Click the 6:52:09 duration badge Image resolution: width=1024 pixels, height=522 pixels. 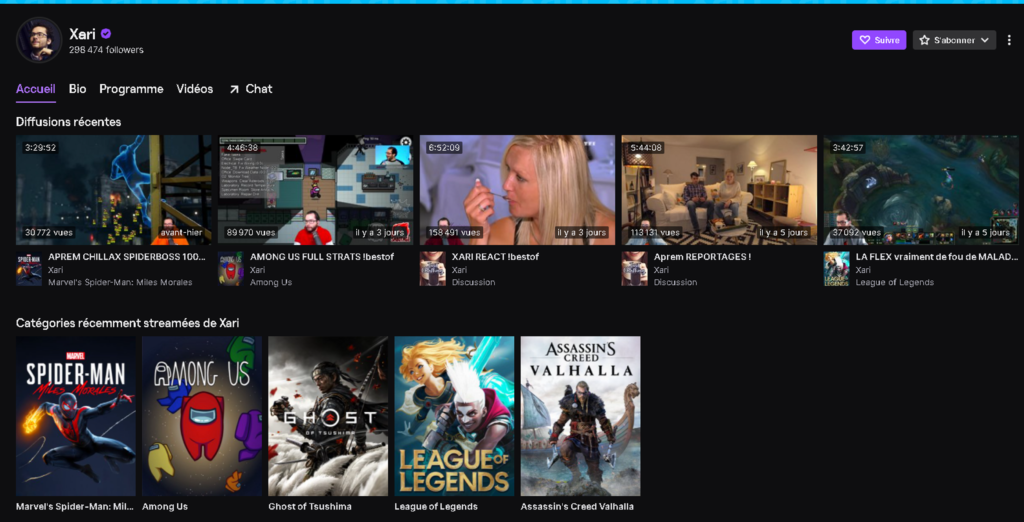click(444, 148)
